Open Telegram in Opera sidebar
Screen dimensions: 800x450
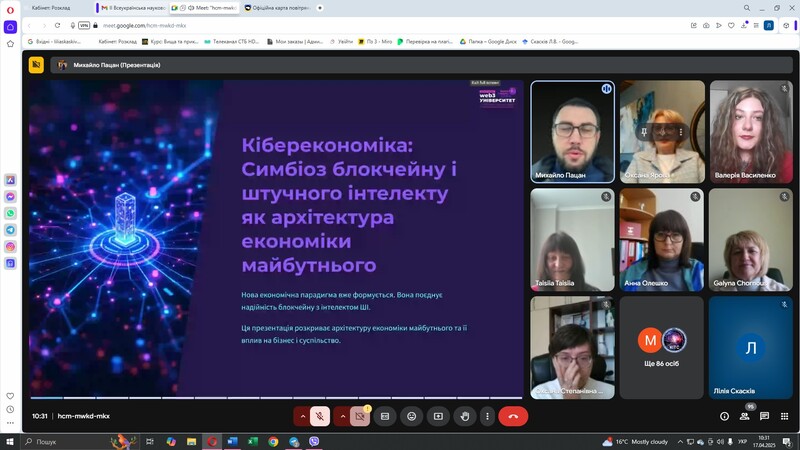[10, 230]
